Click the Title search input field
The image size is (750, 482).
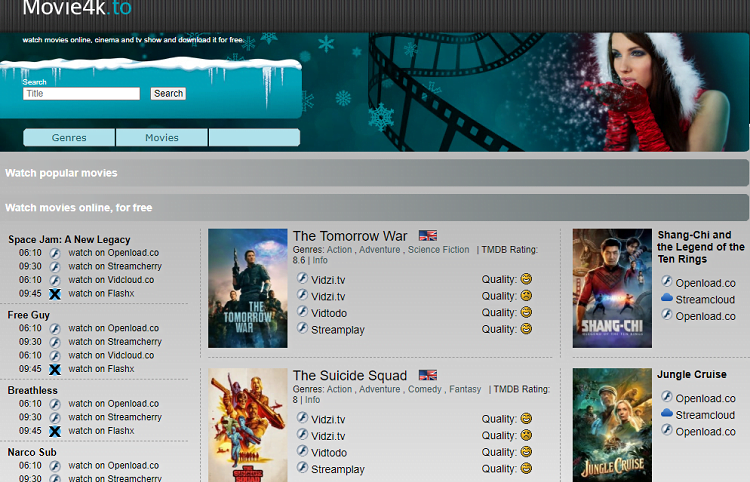coord(81,94)
